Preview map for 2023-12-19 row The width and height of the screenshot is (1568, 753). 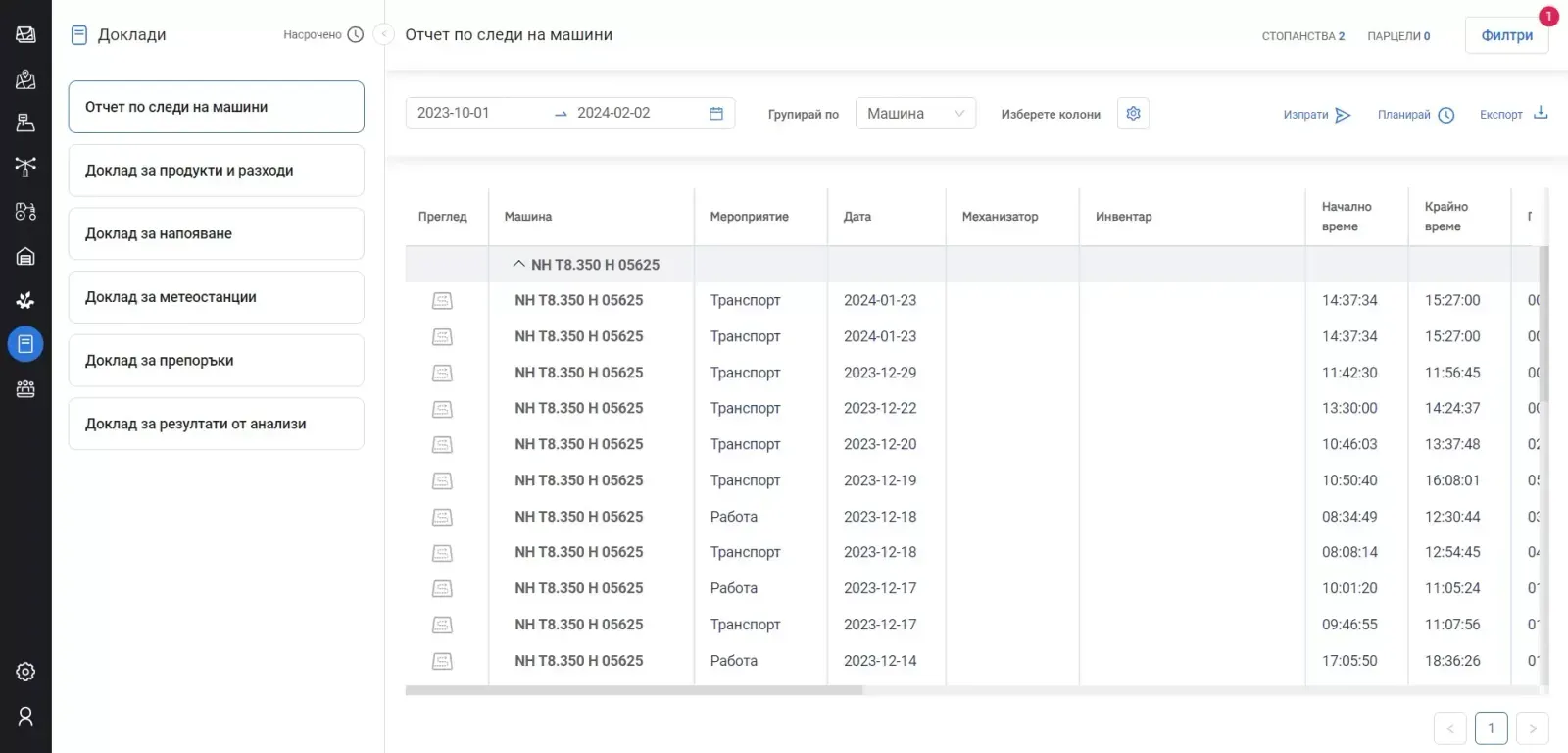point(442,480)
